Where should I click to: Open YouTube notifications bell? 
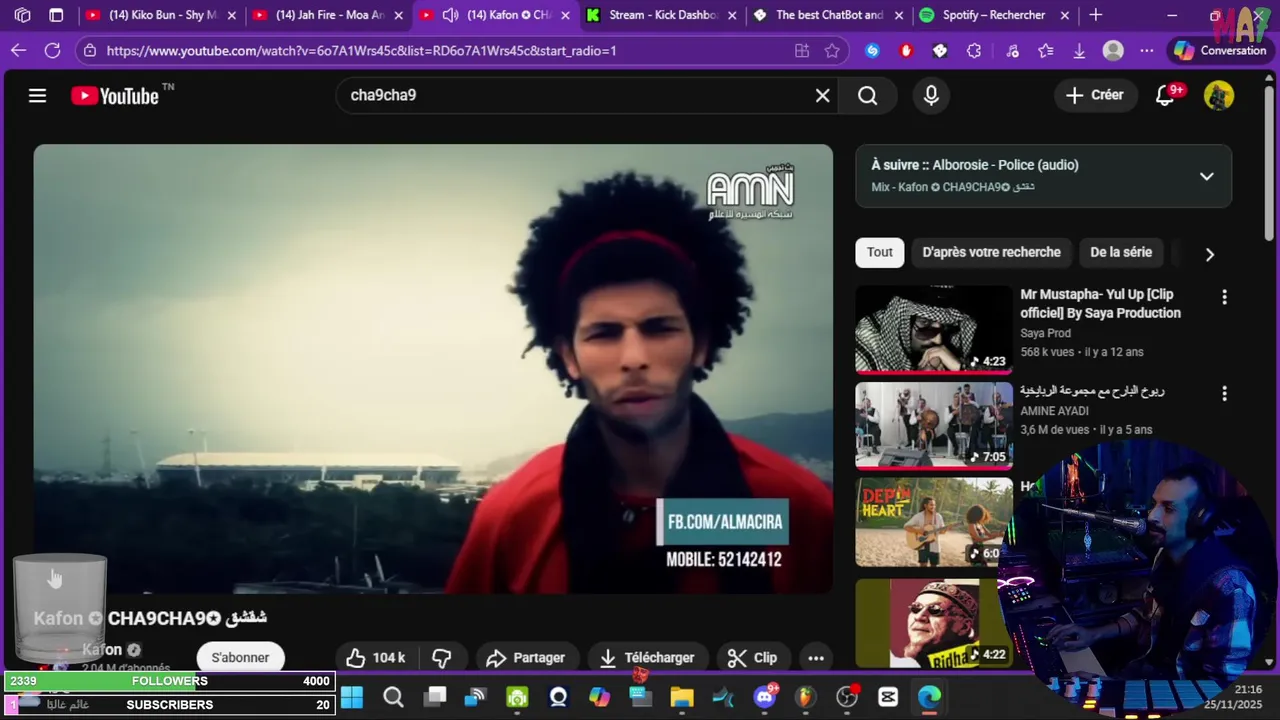coord(1165,95)
